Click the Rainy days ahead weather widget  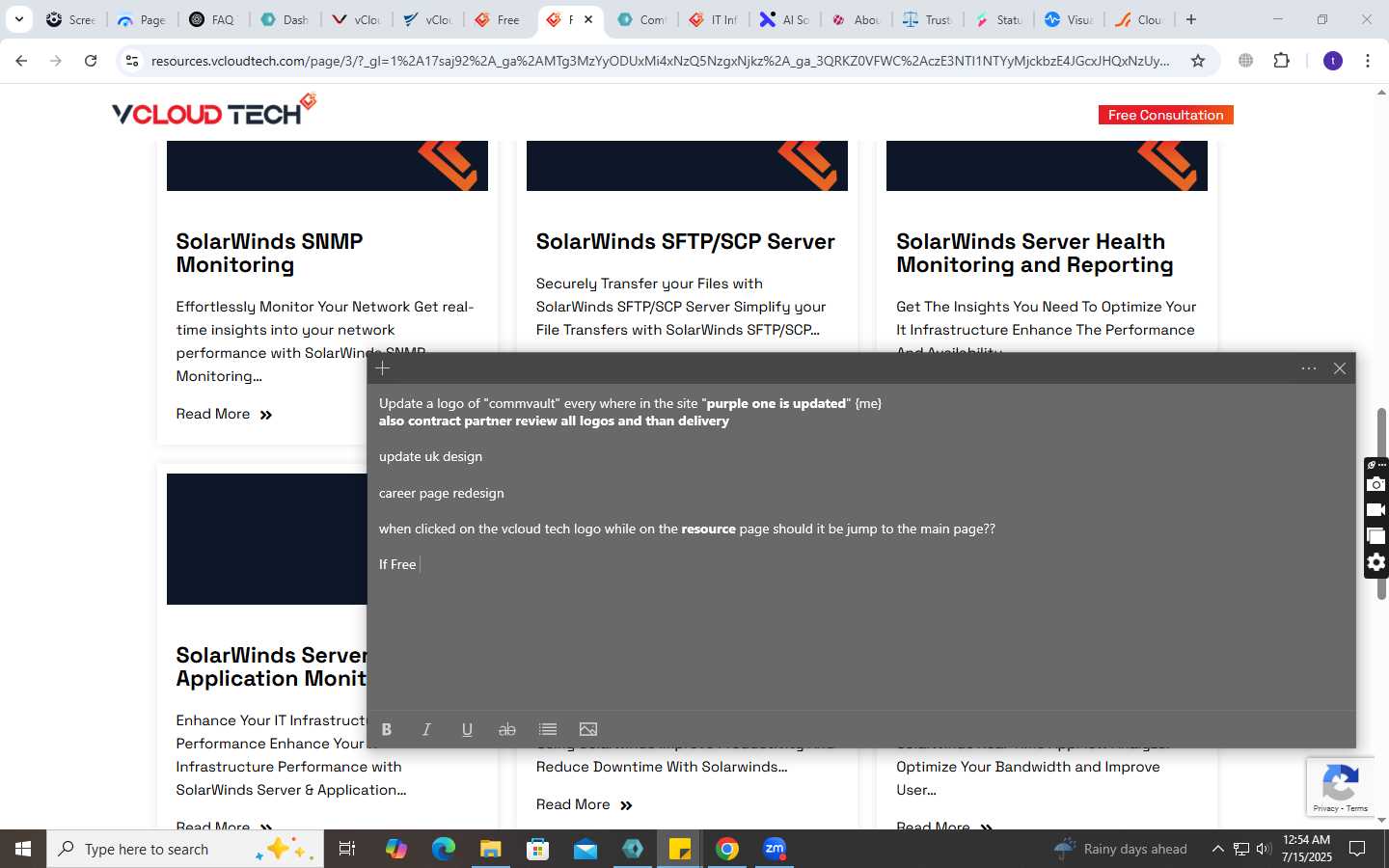[1121, 849]
